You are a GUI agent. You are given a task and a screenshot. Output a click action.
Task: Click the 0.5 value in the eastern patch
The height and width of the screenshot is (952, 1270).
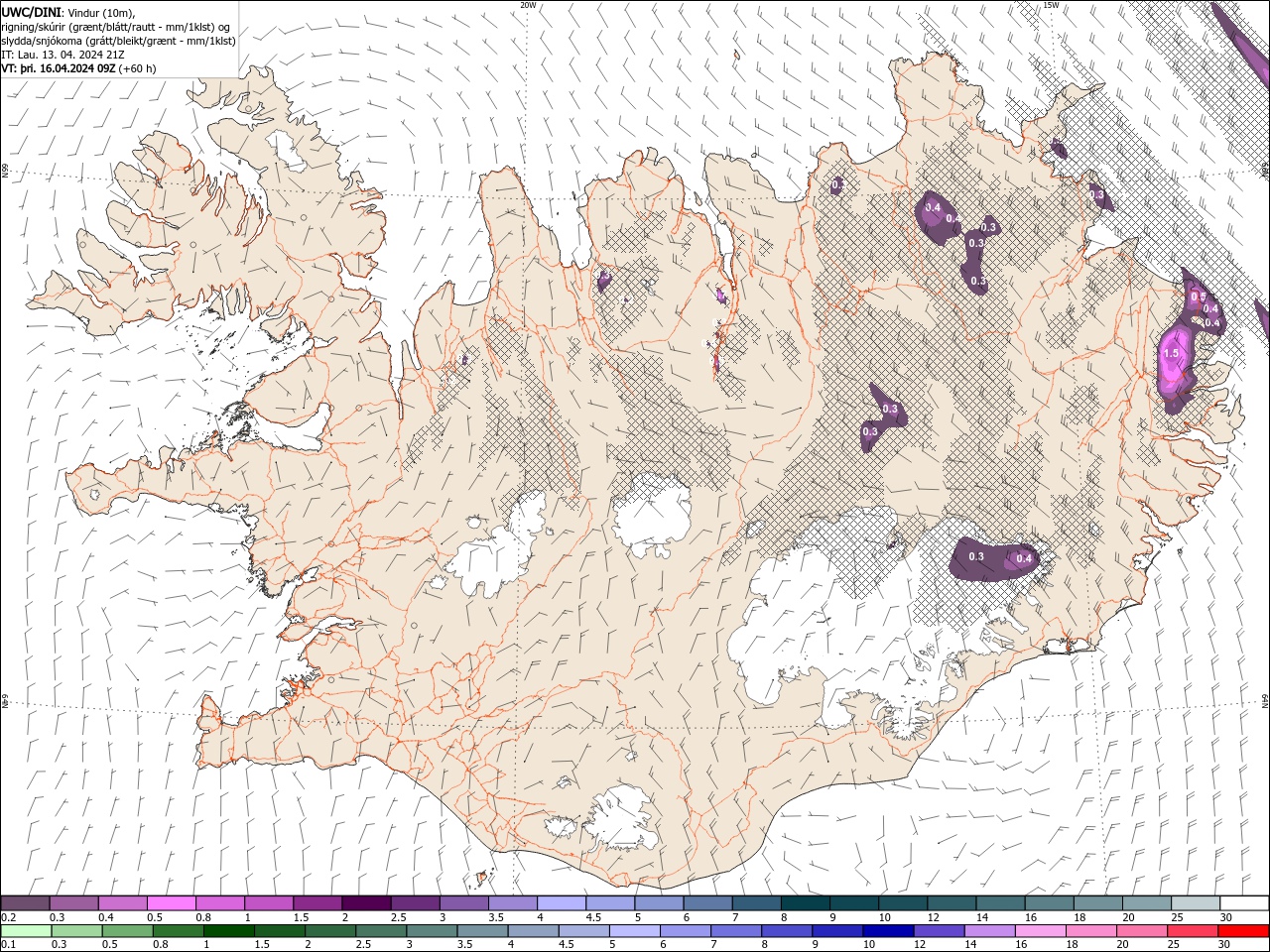[1198, 297]
